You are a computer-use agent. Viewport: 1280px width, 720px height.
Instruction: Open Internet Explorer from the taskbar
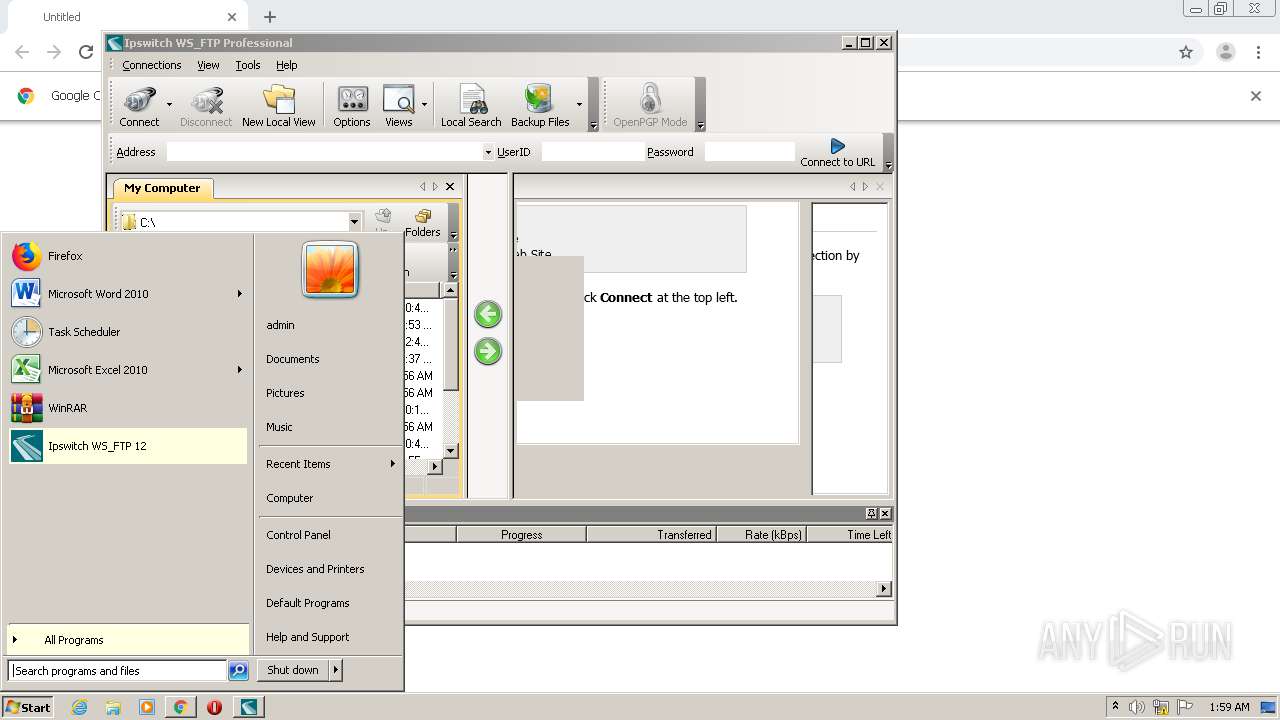(x=80, y=707)
